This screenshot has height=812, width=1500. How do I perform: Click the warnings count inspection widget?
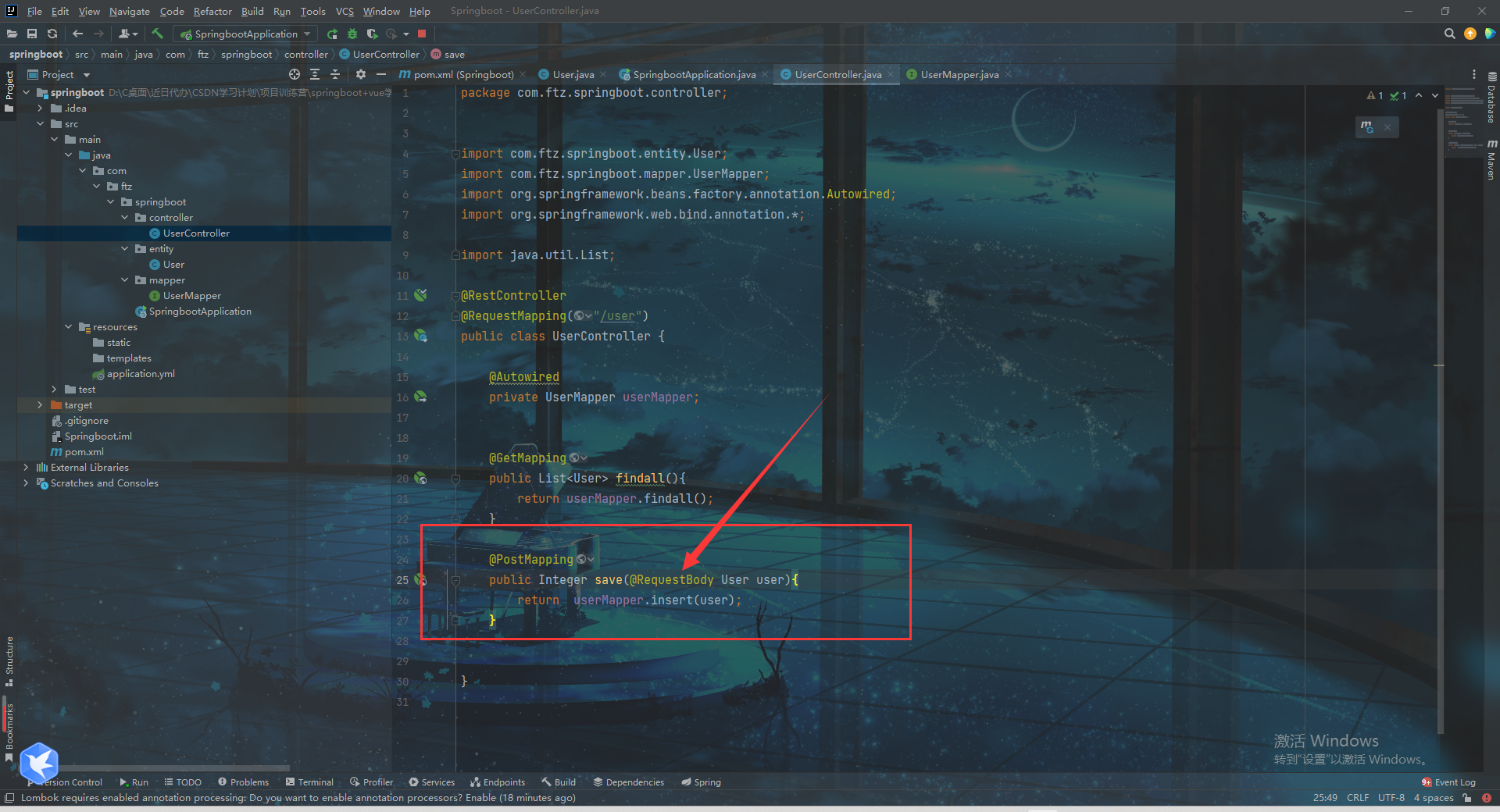tap(1375, 95)
